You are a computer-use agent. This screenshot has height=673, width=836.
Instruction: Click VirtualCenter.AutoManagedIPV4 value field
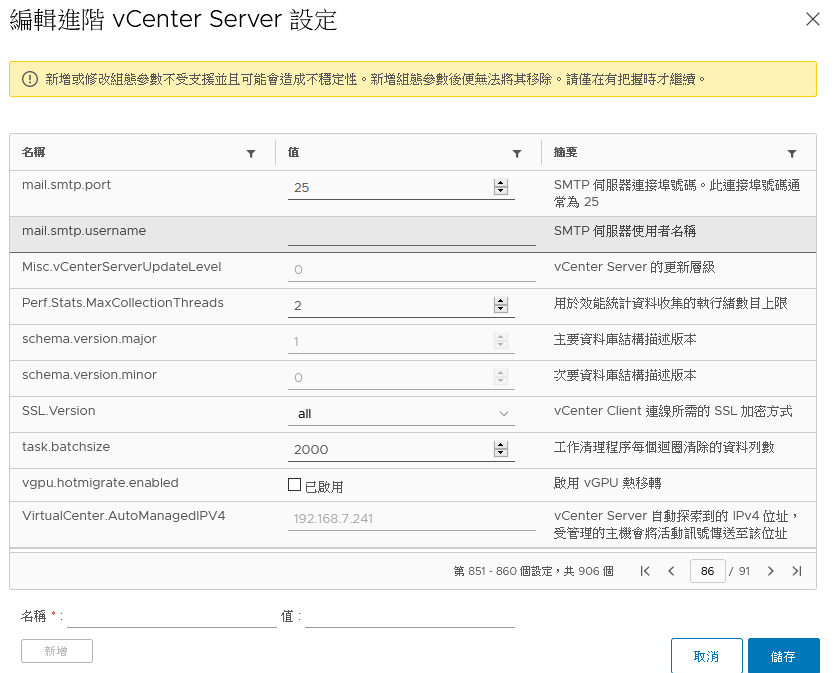click(x=412, y=519)
